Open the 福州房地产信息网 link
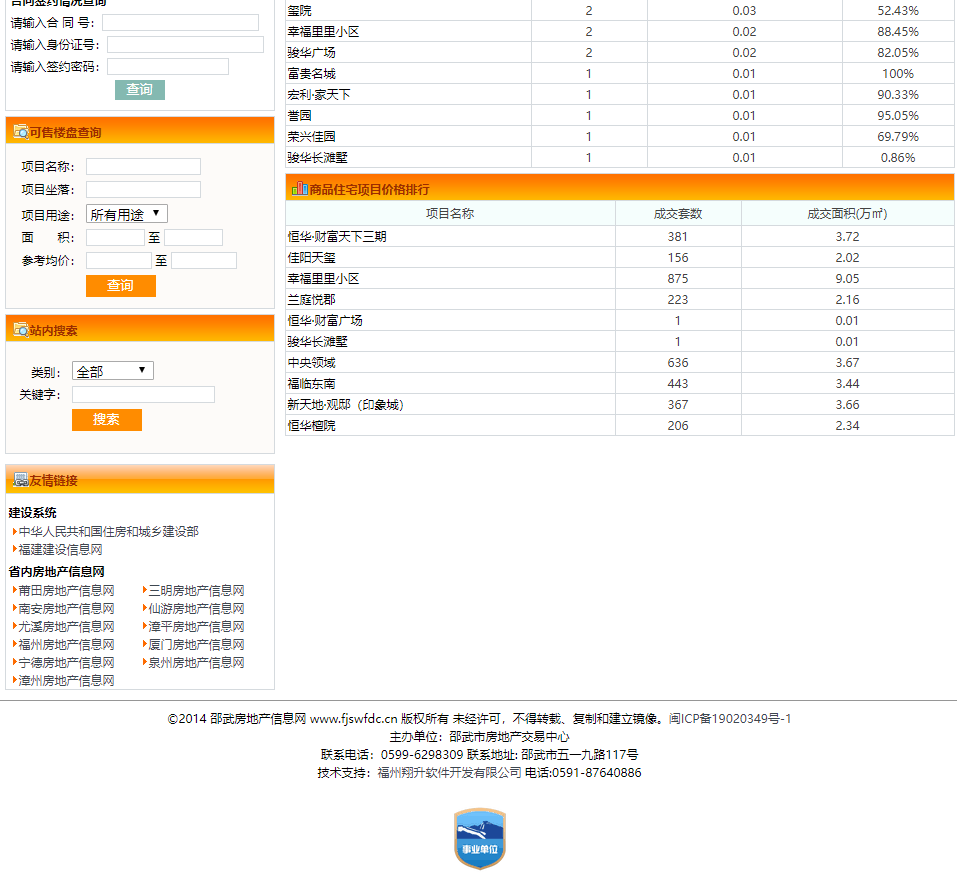Viewport: 957px width, 881px height. tap(66, 645)
